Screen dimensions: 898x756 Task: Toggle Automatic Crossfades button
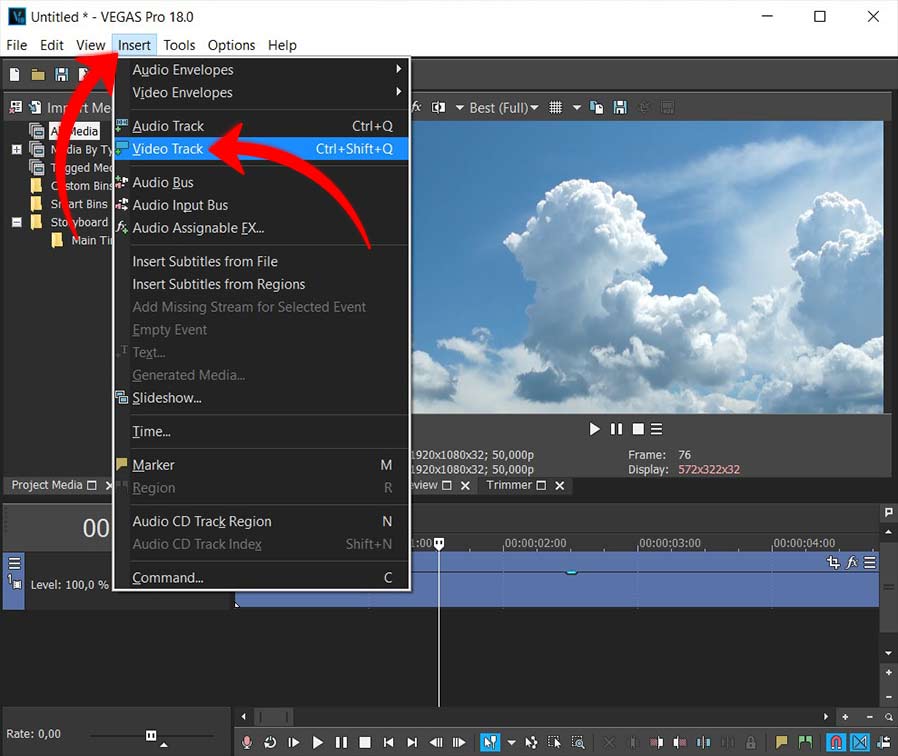(x=860, y=743)
